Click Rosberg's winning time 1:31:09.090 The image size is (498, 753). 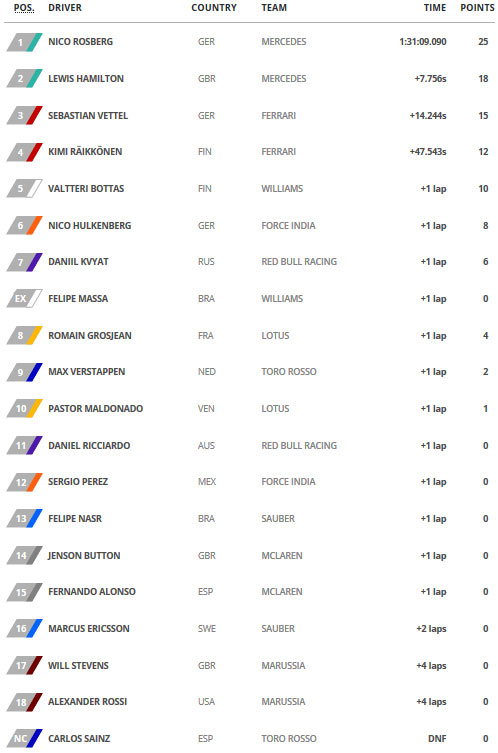tap(423, 42)
